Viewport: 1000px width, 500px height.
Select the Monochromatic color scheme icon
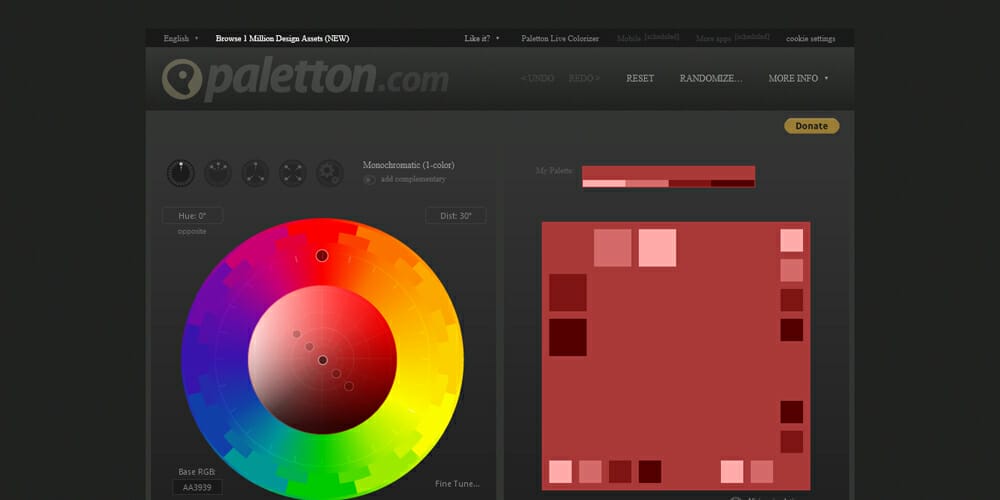[180, 173]
